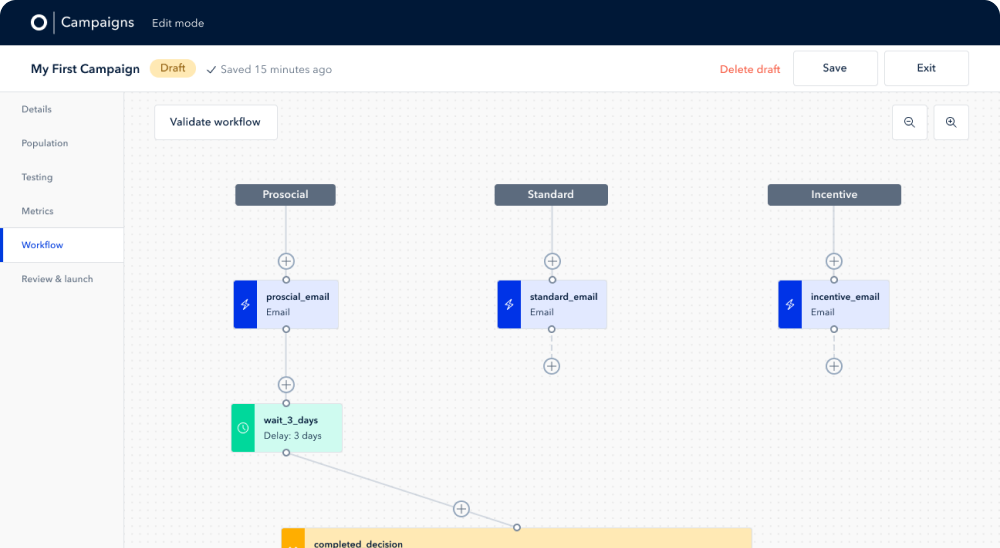Open the completed_decision node
Screen dimensions: 1000x548
[x=517, y=538]
